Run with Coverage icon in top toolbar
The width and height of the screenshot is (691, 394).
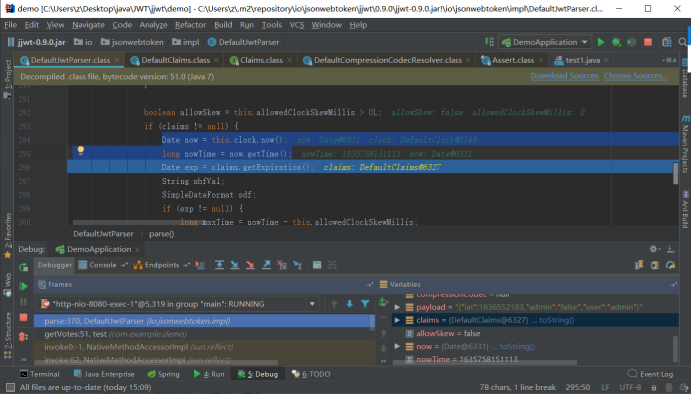click(632, 42)
